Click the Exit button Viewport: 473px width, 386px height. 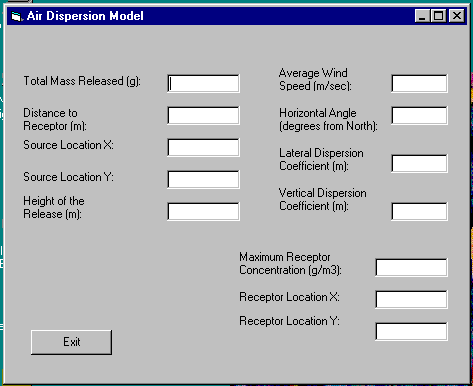pyautogui.click(x=71, y=342)
